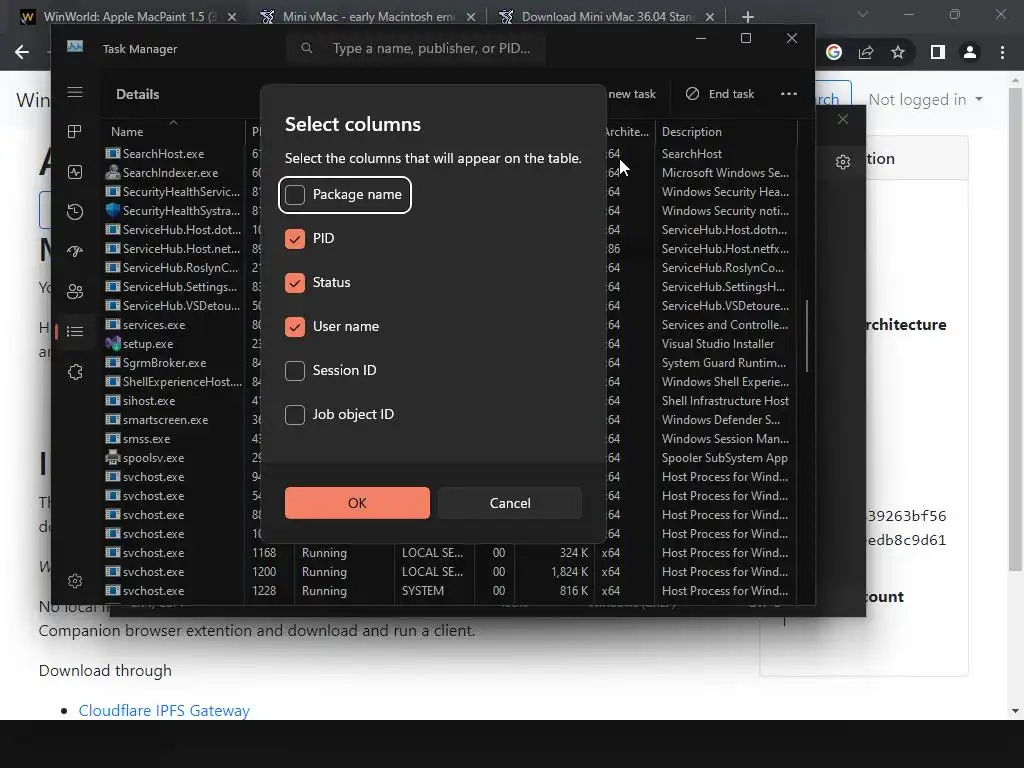Click gear icon in background dark window
This screenshot has width=1024, height=768.
coord(843,162)
